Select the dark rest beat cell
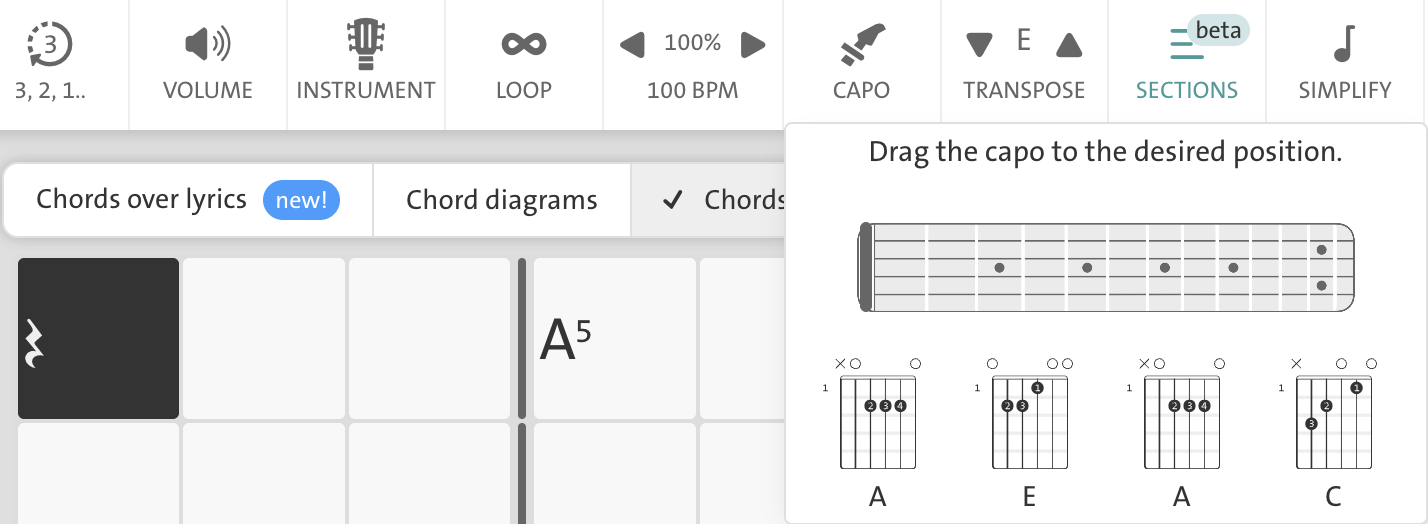The width and height of the screenshot is (1428, 524). coord(98,338)
